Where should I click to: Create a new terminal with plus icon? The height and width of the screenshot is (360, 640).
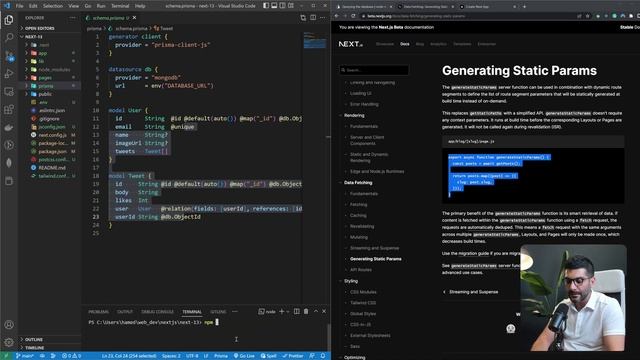(x=281, y=311)
